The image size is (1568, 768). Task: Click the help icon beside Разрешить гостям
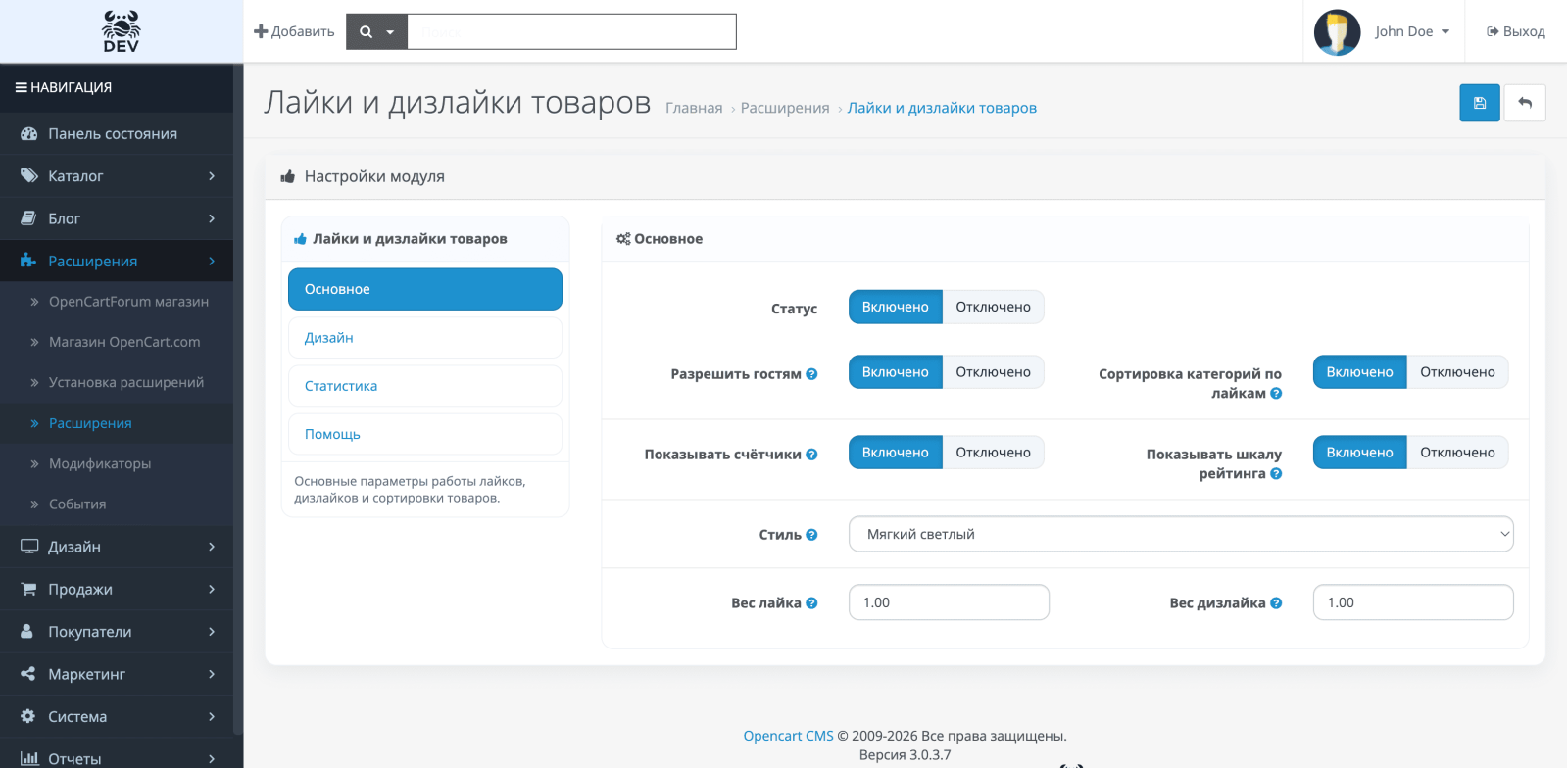tap(811, 374)
